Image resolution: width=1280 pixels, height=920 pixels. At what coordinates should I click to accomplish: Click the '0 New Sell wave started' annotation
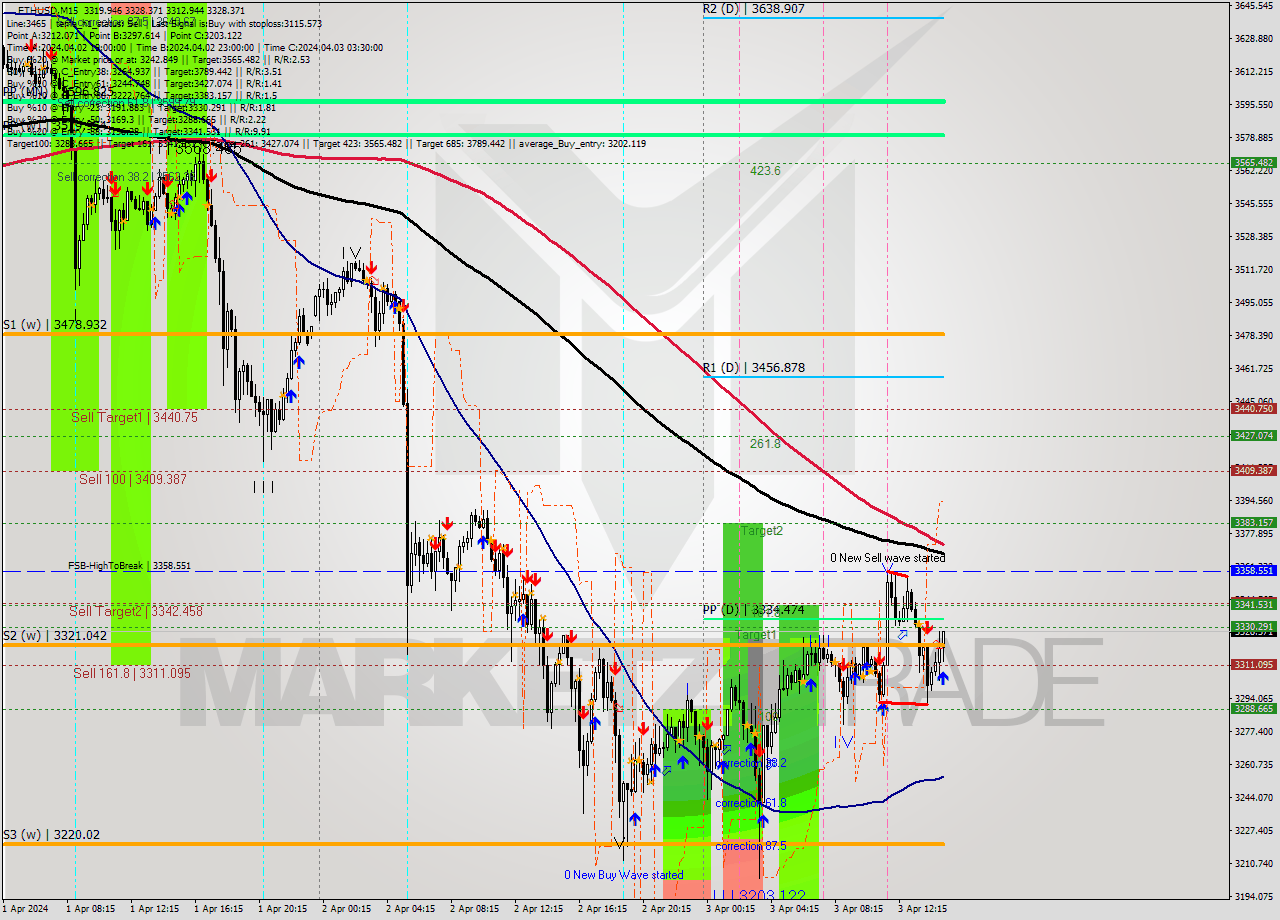tap(887, 558)
